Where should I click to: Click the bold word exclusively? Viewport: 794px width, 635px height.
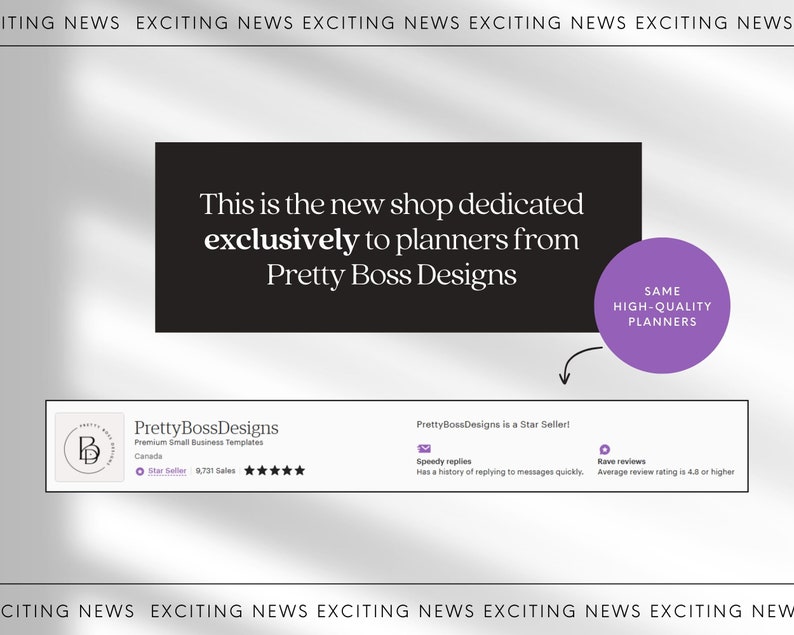point(281,240)
